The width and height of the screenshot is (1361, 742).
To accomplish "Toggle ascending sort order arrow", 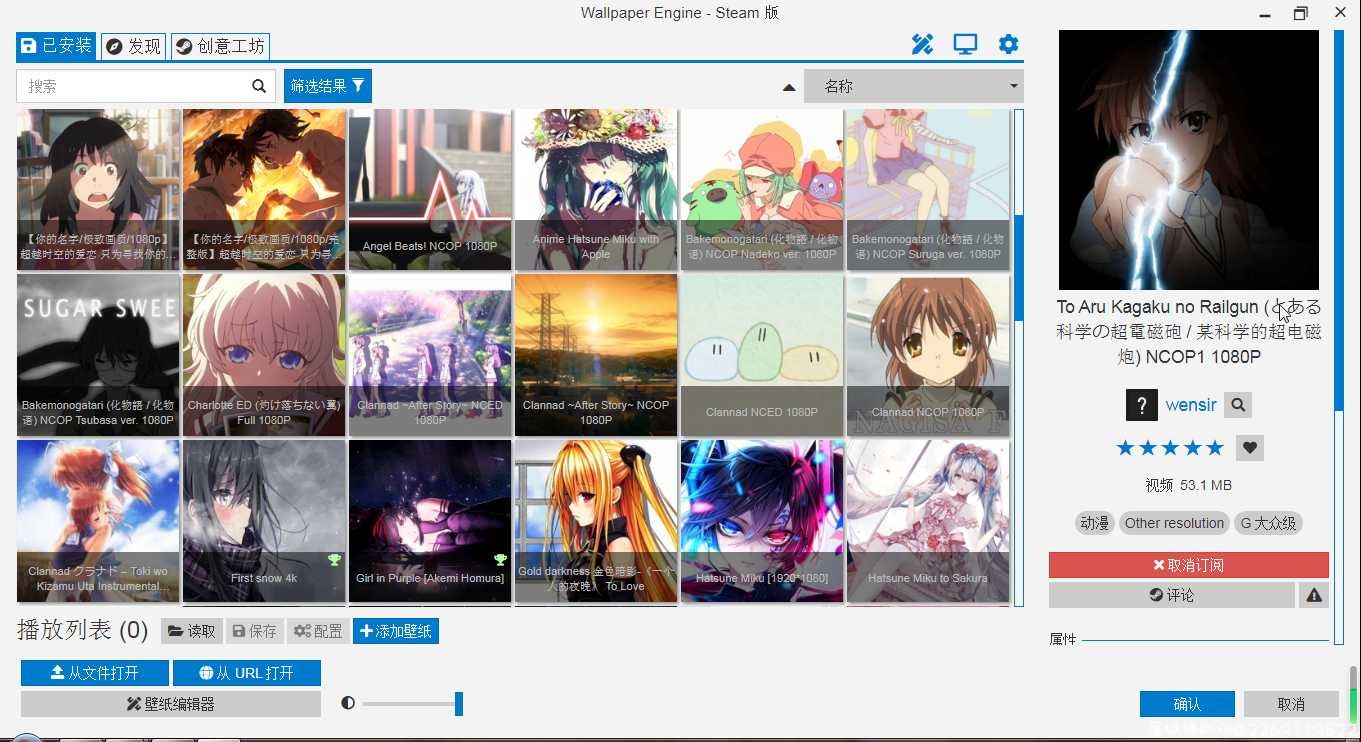I will tap(789, 88).
